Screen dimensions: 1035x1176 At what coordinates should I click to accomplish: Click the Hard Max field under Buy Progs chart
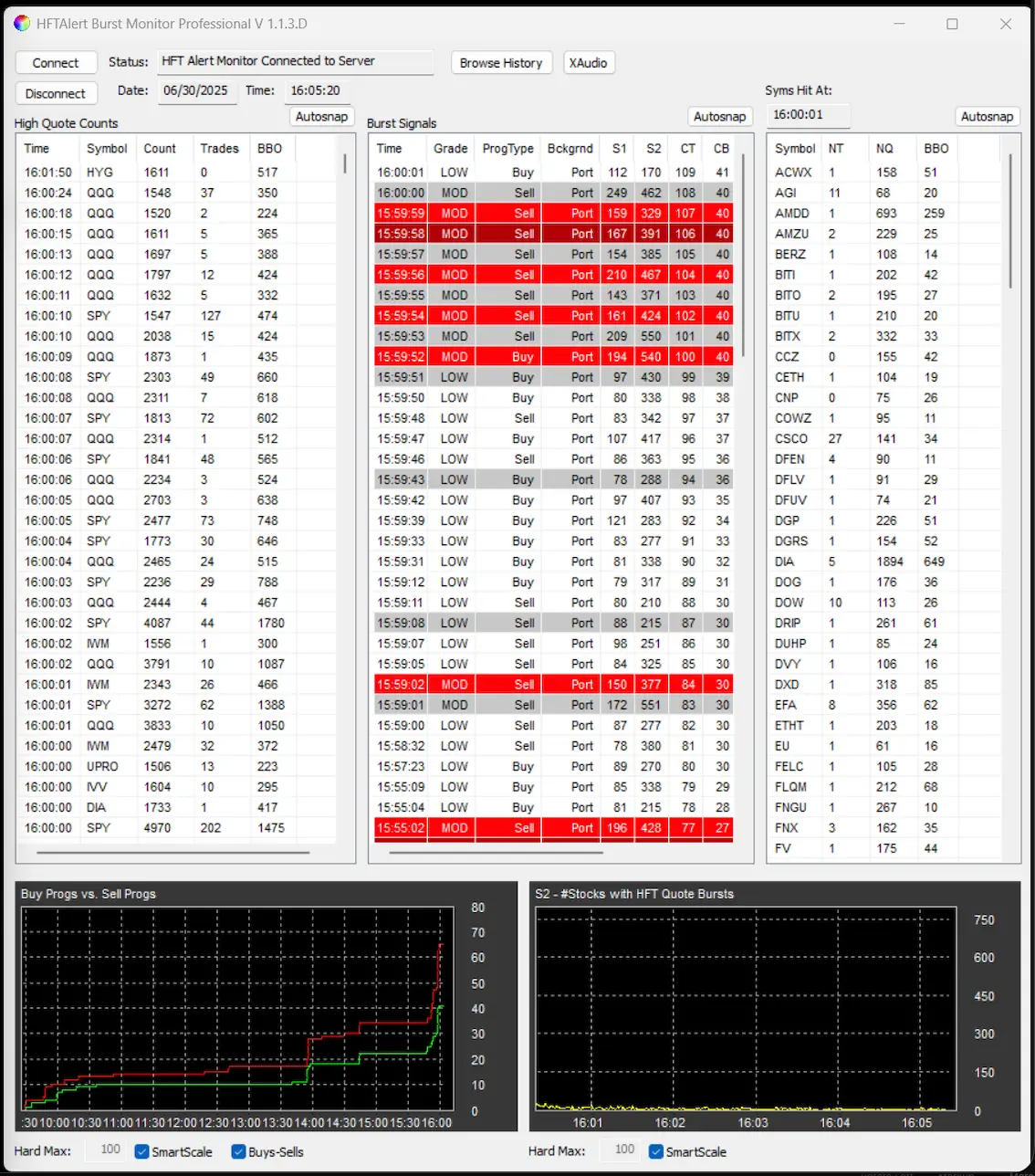tap(110, 1150)
